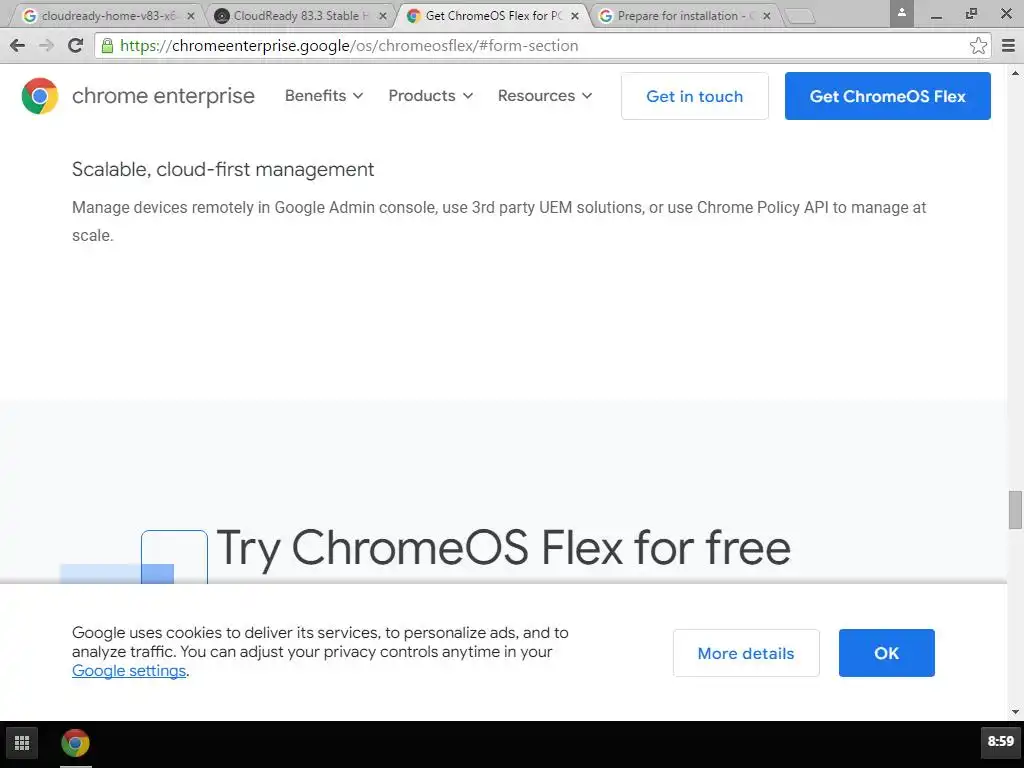Expand the Benefits dropdown menu
This screenshot has height=768, width=1024.
coord(324,96)
